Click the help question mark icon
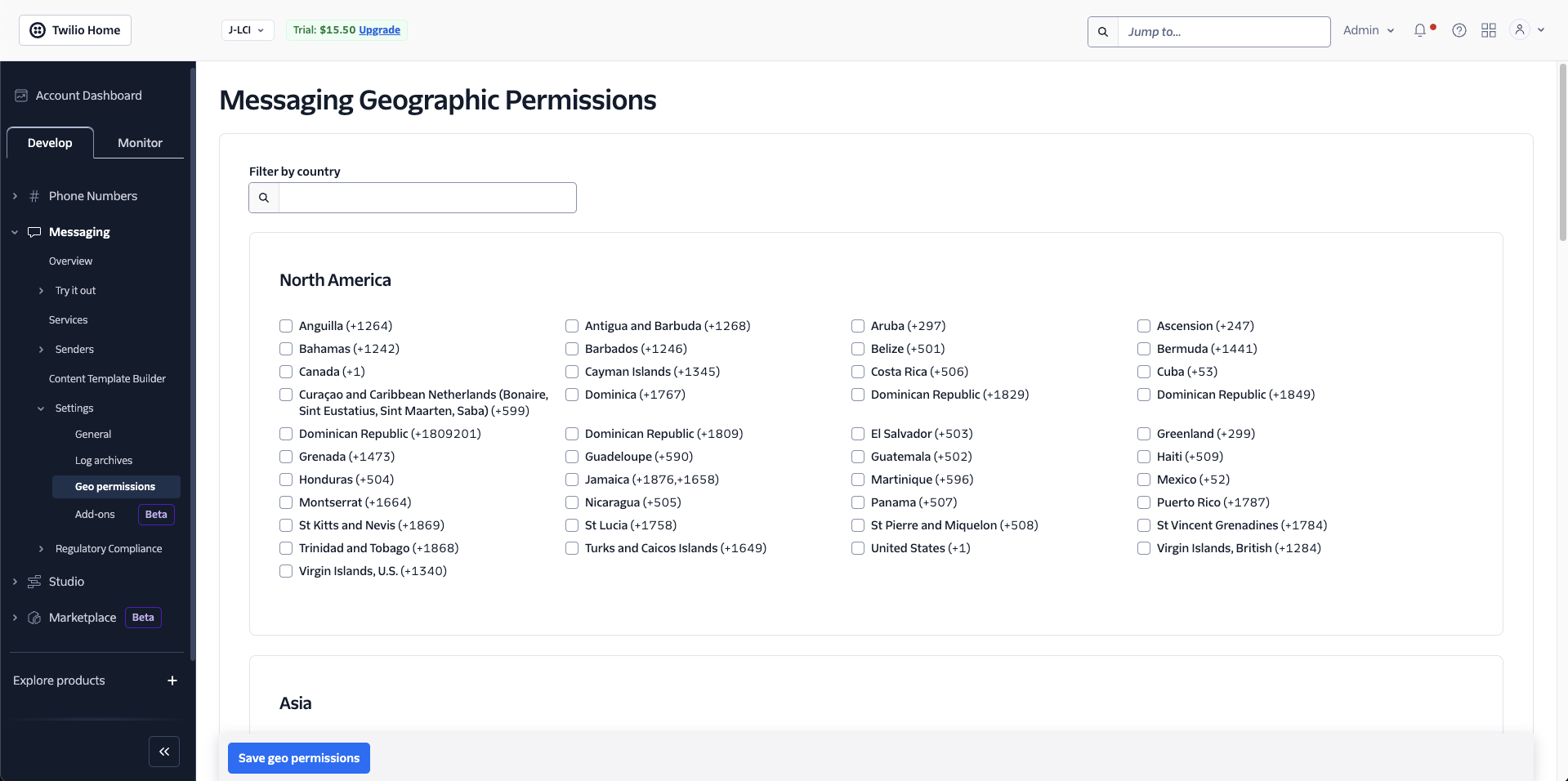 (x=1459, y=30)
